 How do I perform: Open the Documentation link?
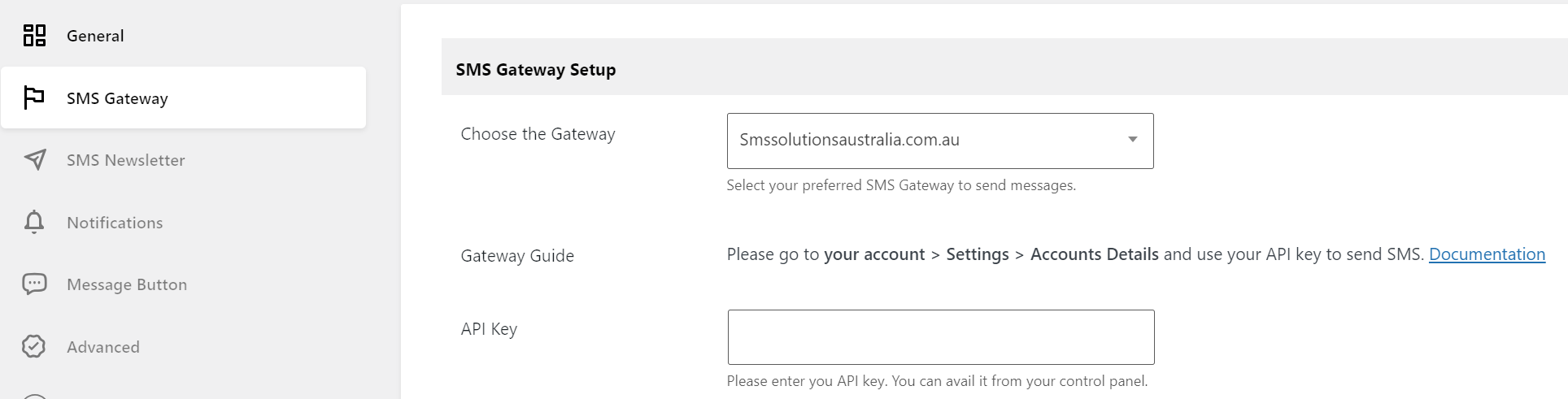[x=1487, y=254]
